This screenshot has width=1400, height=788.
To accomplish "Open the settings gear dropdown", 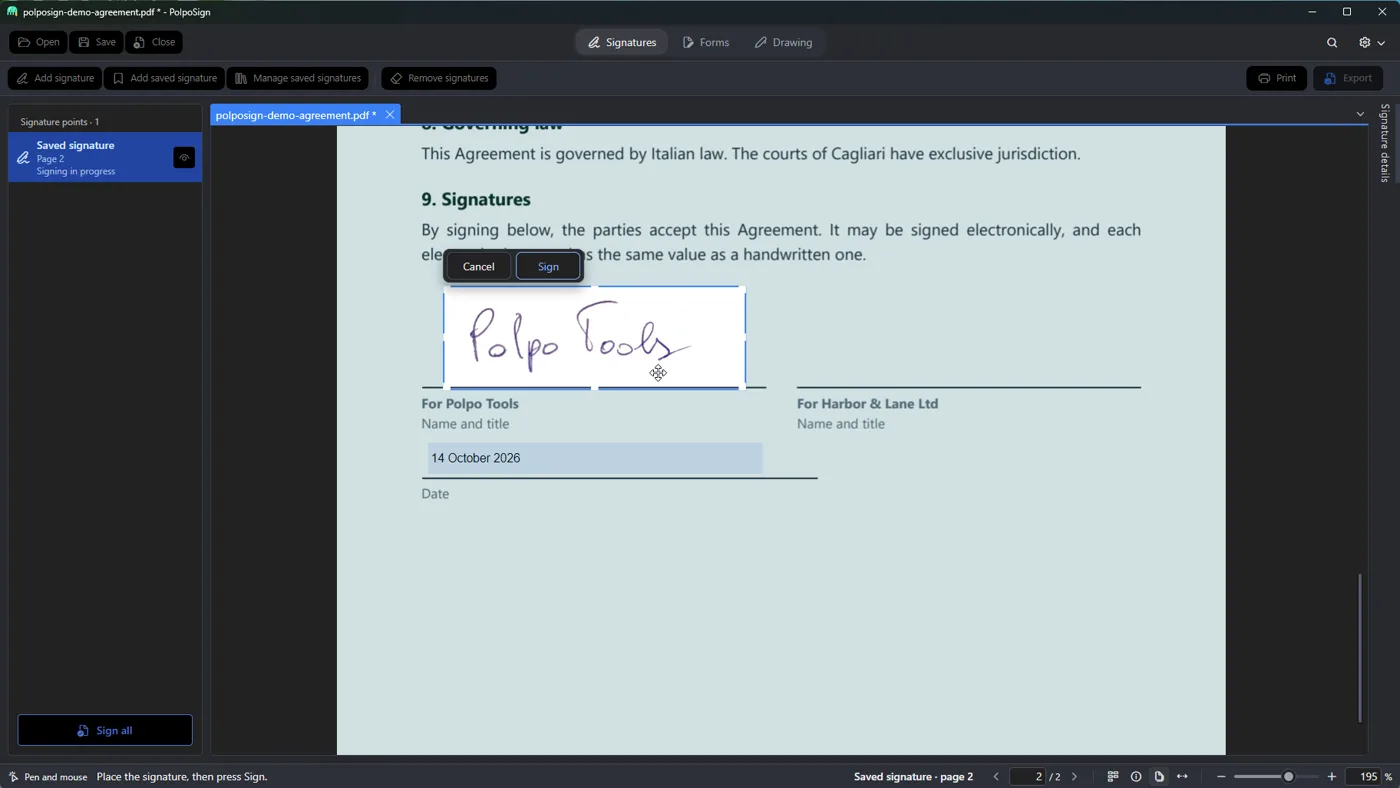I will click(1371, 42).
